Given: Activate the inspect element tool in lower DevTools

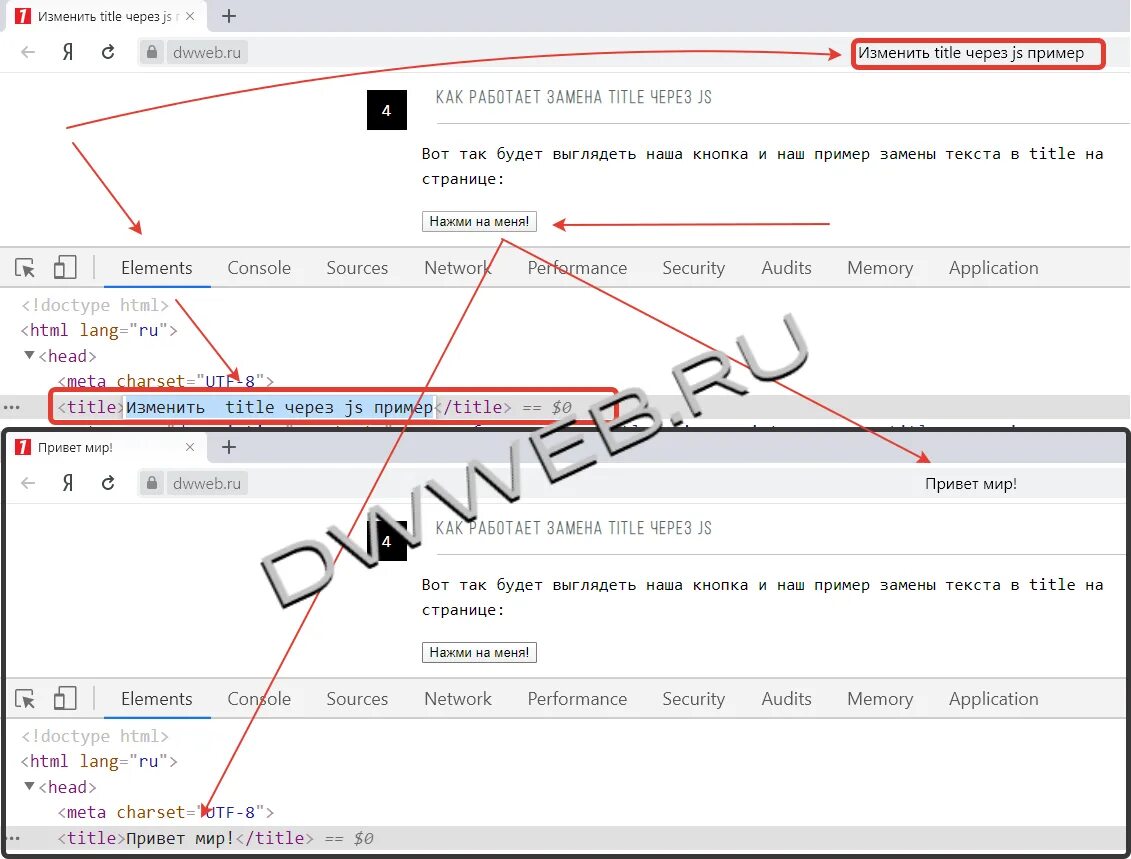Looking at the screenshot, I should [x=25, y=699].
